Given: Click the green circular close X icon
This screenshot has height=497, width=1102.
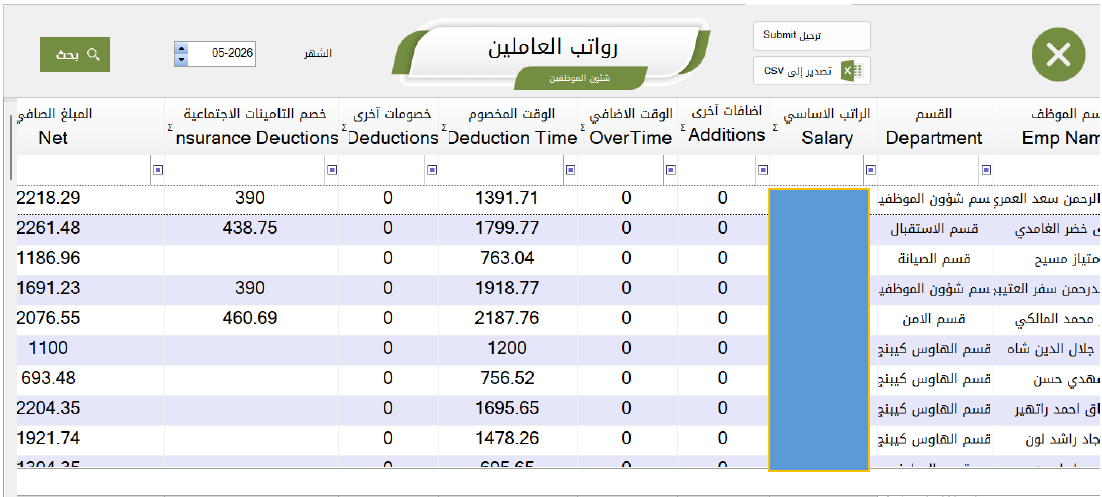Looking at the screenshot, I should click(x=1058, y=54).
